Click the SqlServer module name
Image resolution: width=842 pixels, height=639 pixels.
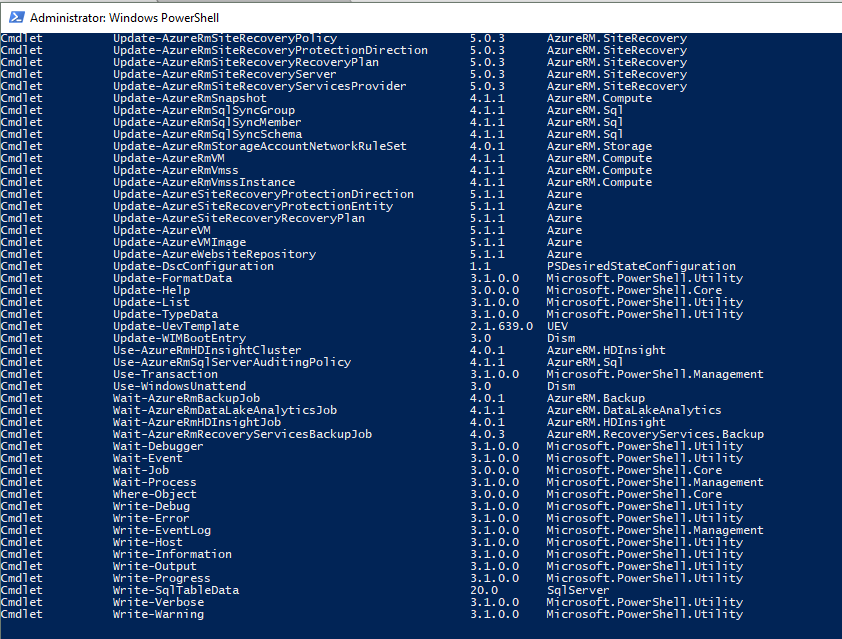[x=578, y=590]
